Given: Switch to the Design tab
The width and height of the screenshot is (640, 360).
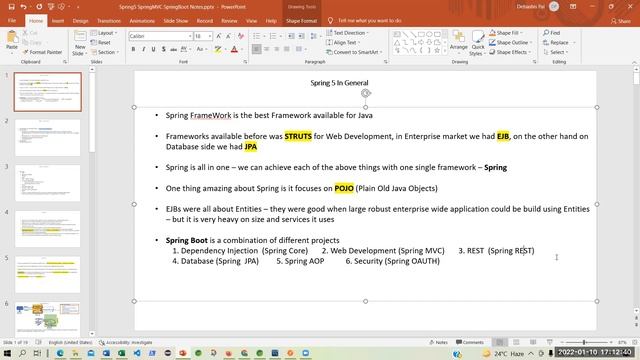Looking at the screenshot, I should point(80,20).
